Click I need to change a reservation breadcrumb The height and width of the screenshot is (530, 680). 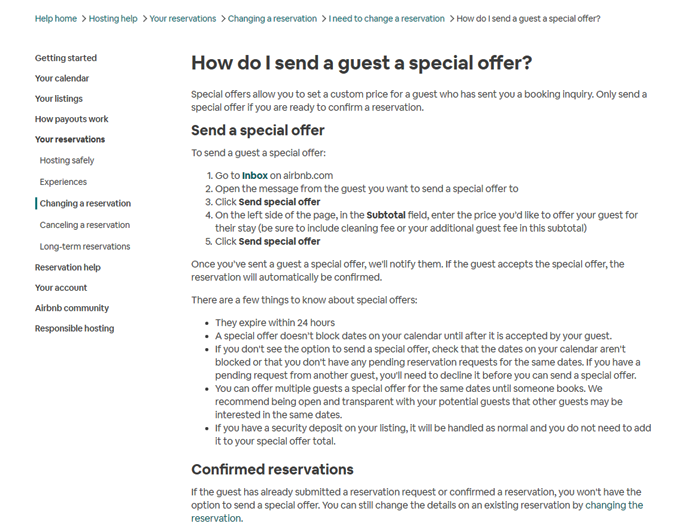(x=387, y=19)
